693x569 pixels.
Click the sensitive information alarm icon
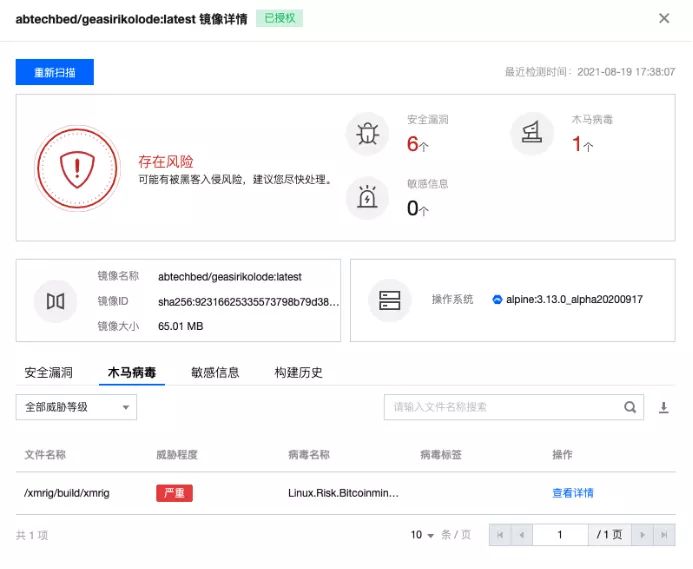[x=367, y=198]
